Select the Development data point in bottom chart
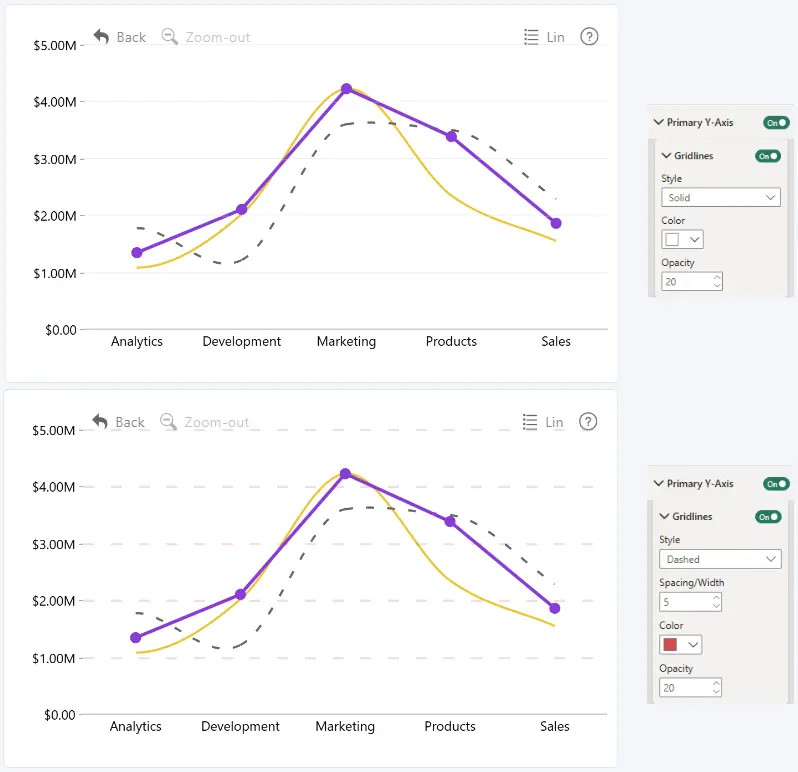The image size is (798, 772). click(241, 594)
